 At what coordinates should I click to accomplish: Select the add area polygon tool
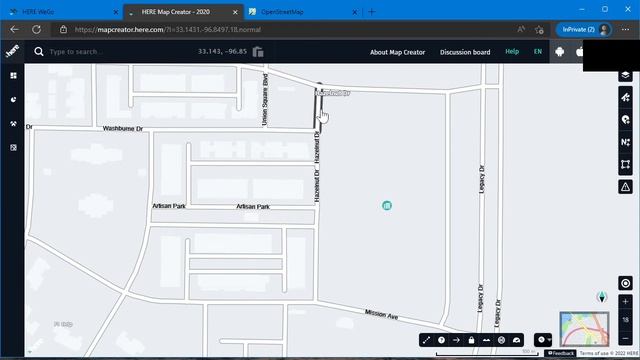pos(625,164)
